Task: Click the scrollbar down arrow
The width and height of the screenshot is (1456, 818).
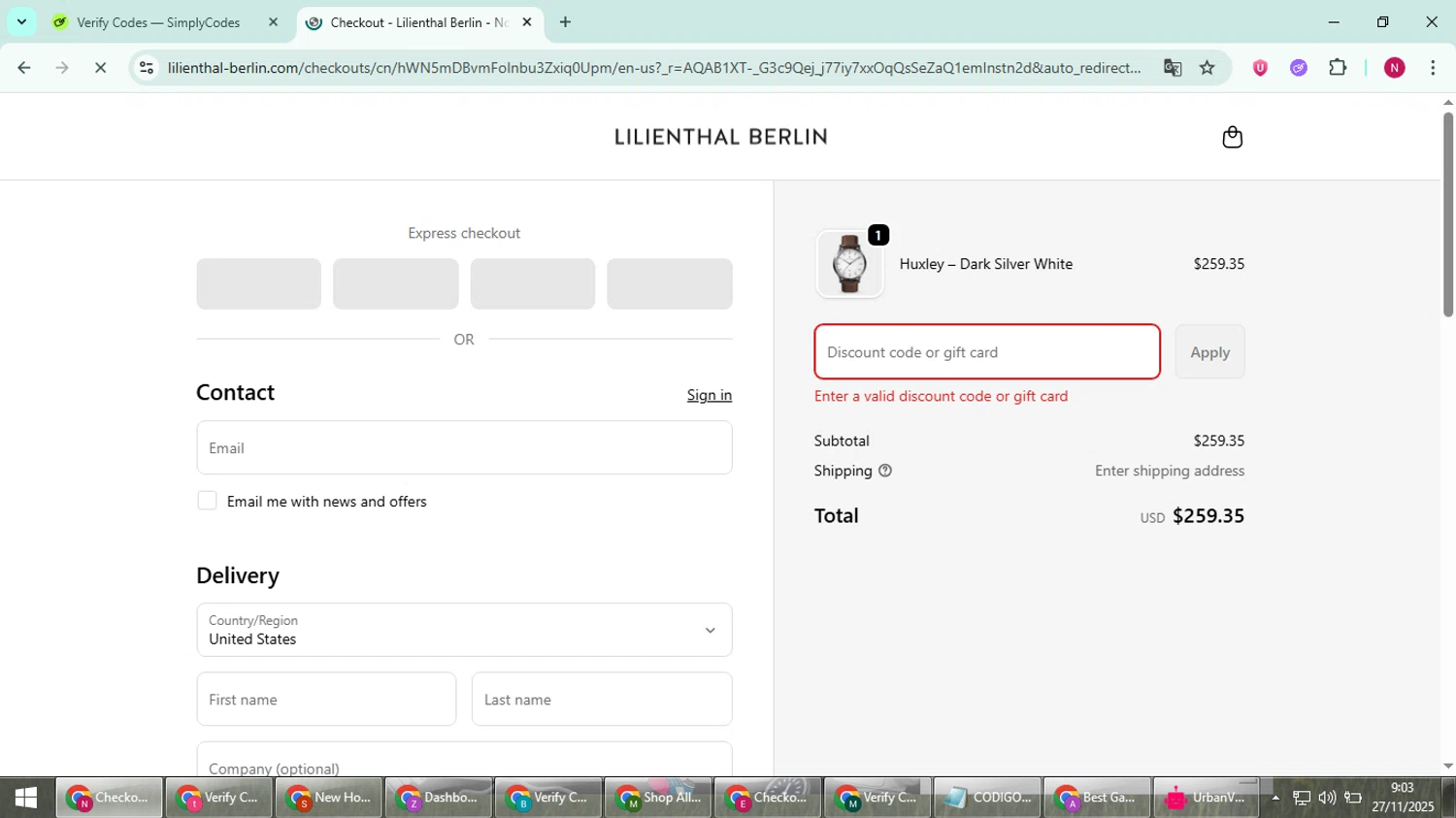Action: [x=1447, y=767]
